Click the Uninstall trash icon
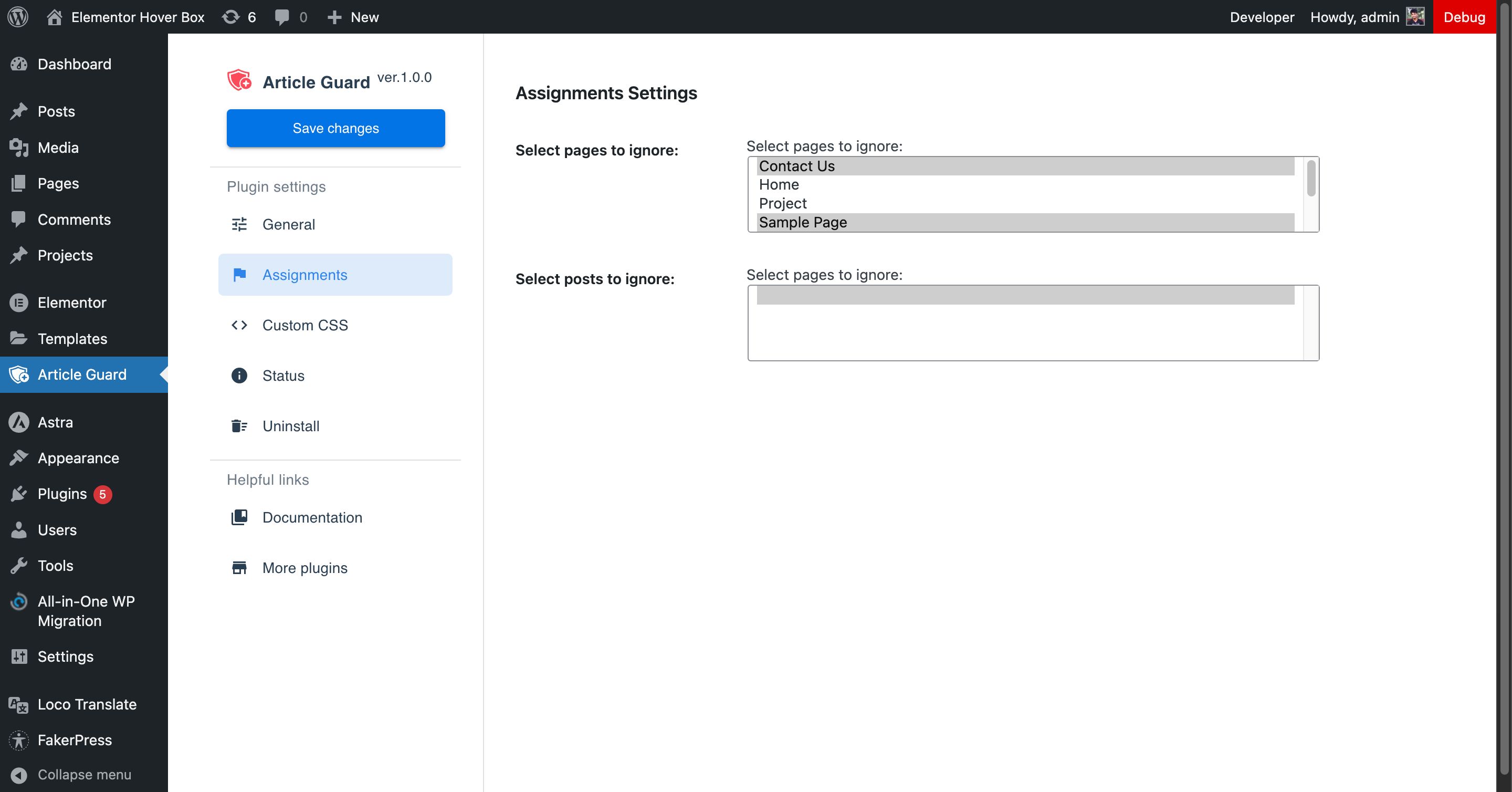The image size is (1512, 792). (239, 426)
